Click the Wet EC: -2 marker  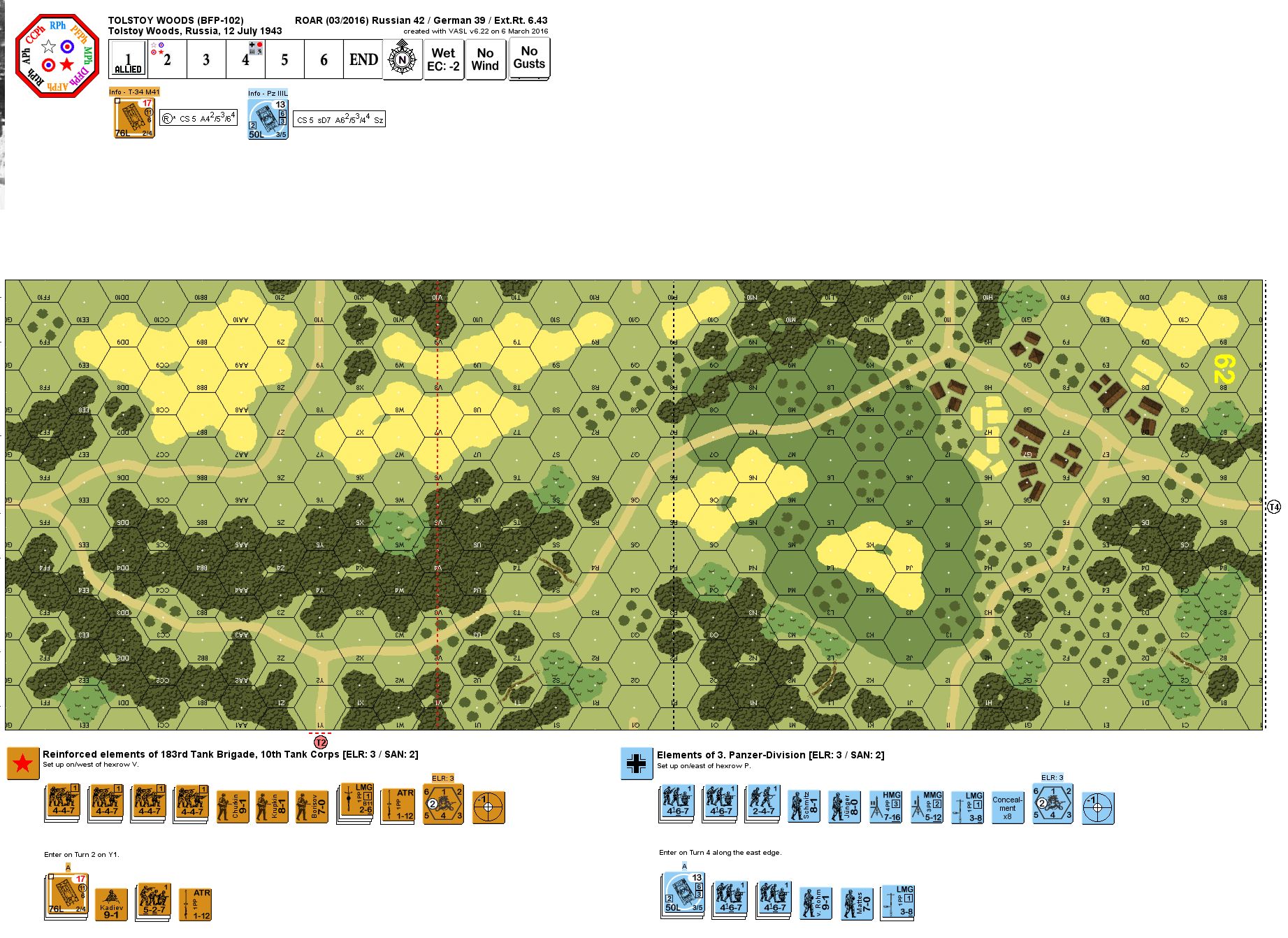click(443, 59)
